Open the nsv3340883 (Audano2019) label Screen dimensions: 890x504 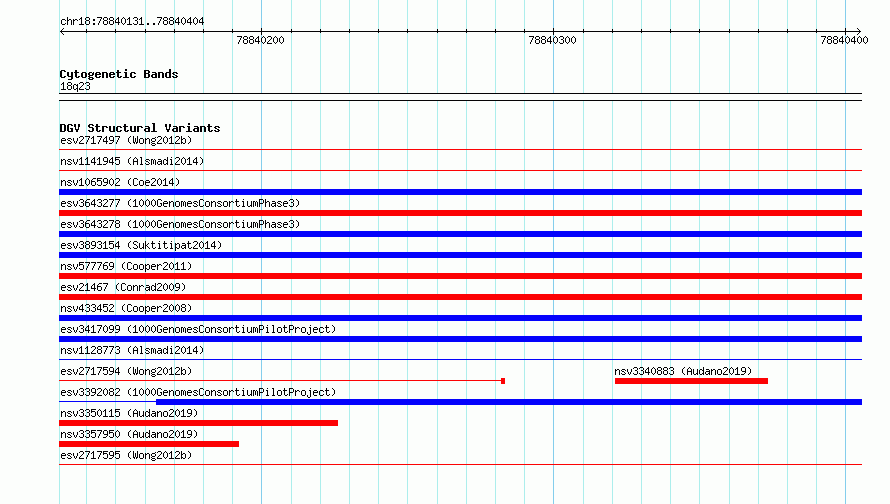(683, 371)
